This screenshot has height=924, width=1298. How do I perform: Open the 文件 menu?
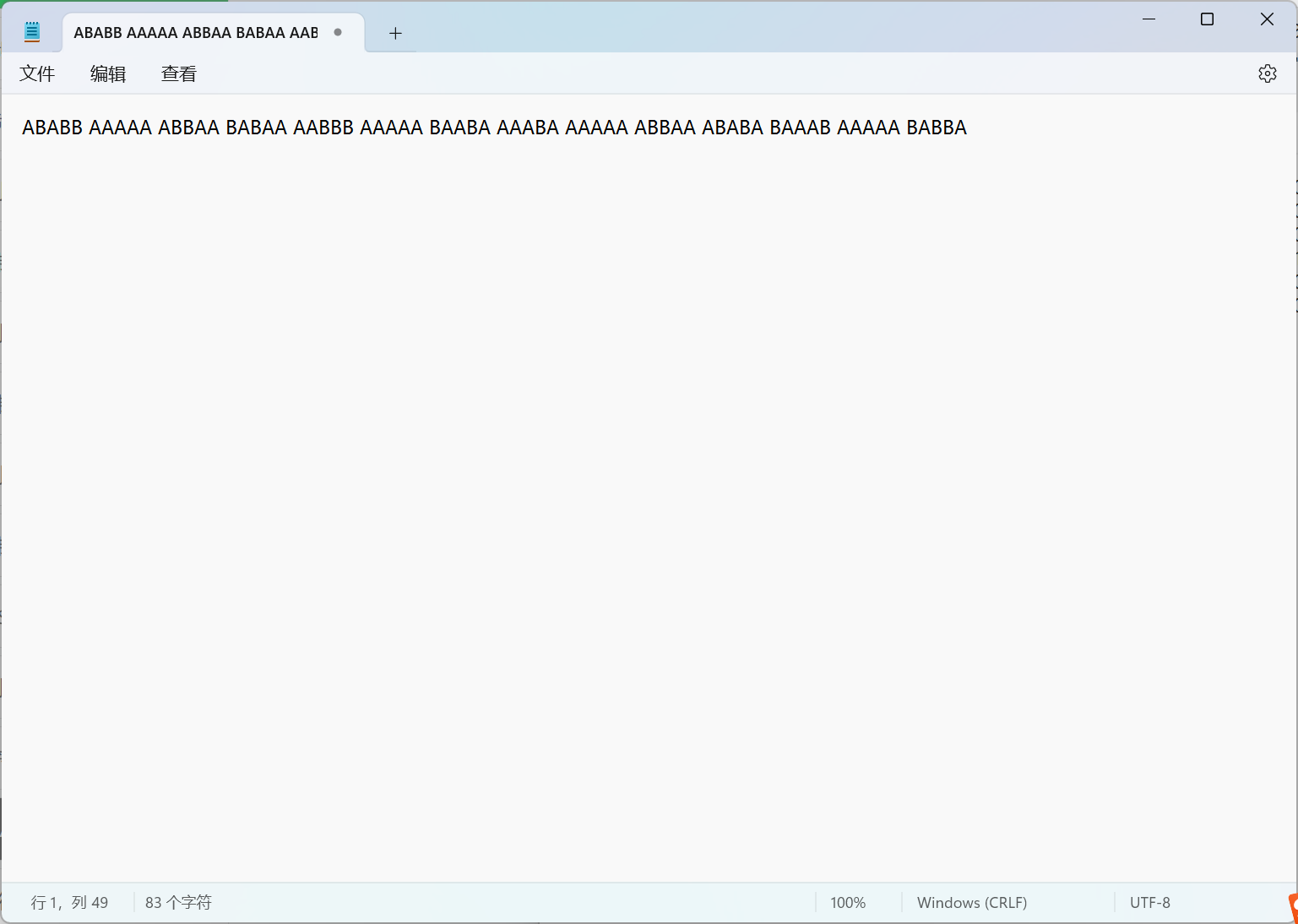(x=37, y=74)
